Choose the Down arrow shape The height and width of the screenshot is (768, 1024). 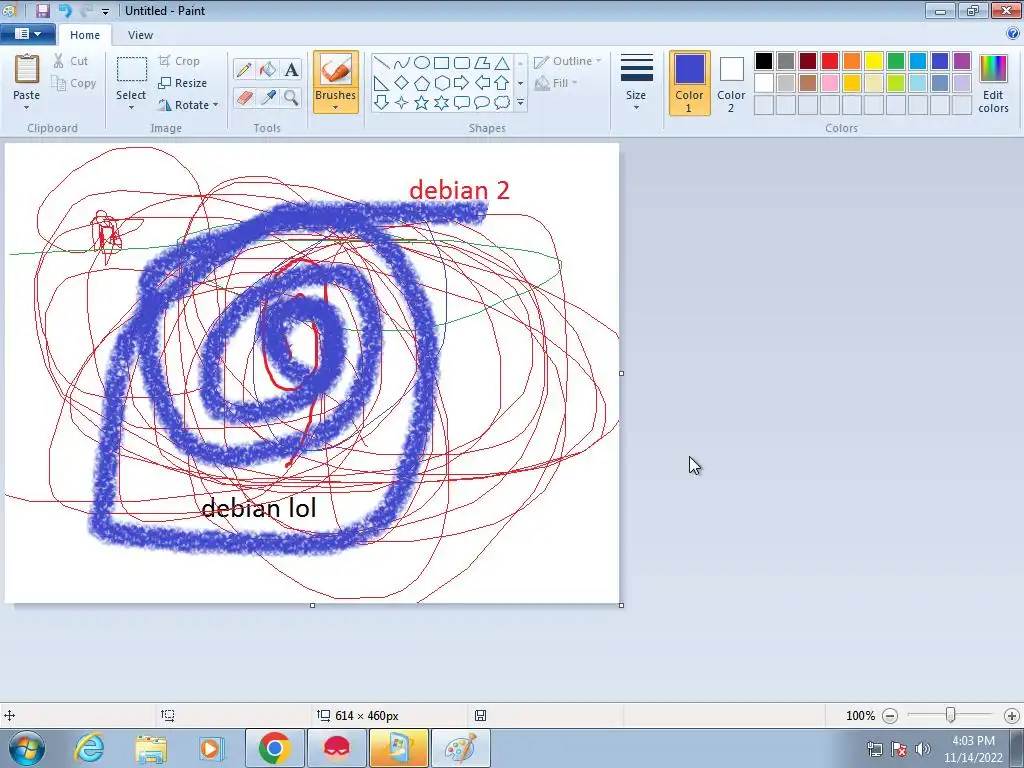[382, 103]
